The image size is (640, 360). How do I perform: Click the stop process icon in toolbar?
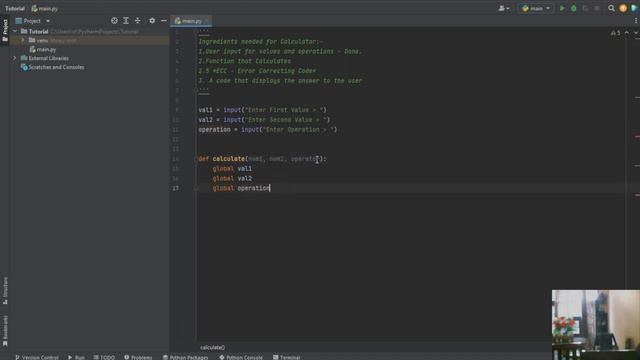597,8
